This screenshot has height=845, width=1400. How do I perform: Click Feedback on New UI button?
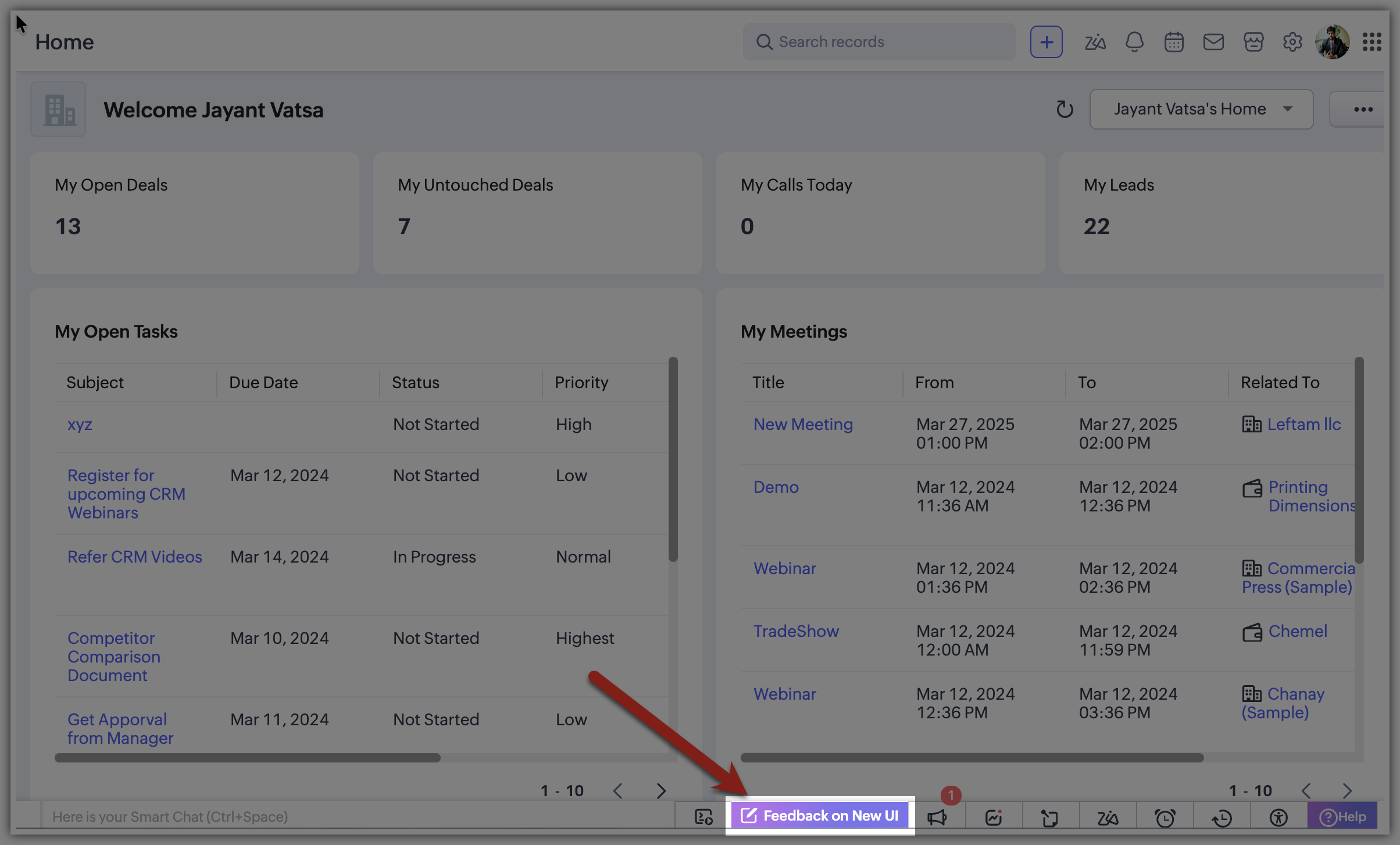(x=820, y=815)
